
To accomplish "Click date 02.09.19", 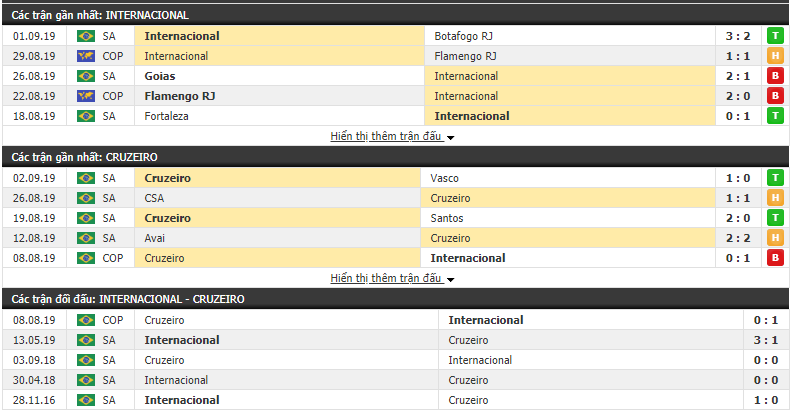I will pyautogui.click(x=34, y=178).
